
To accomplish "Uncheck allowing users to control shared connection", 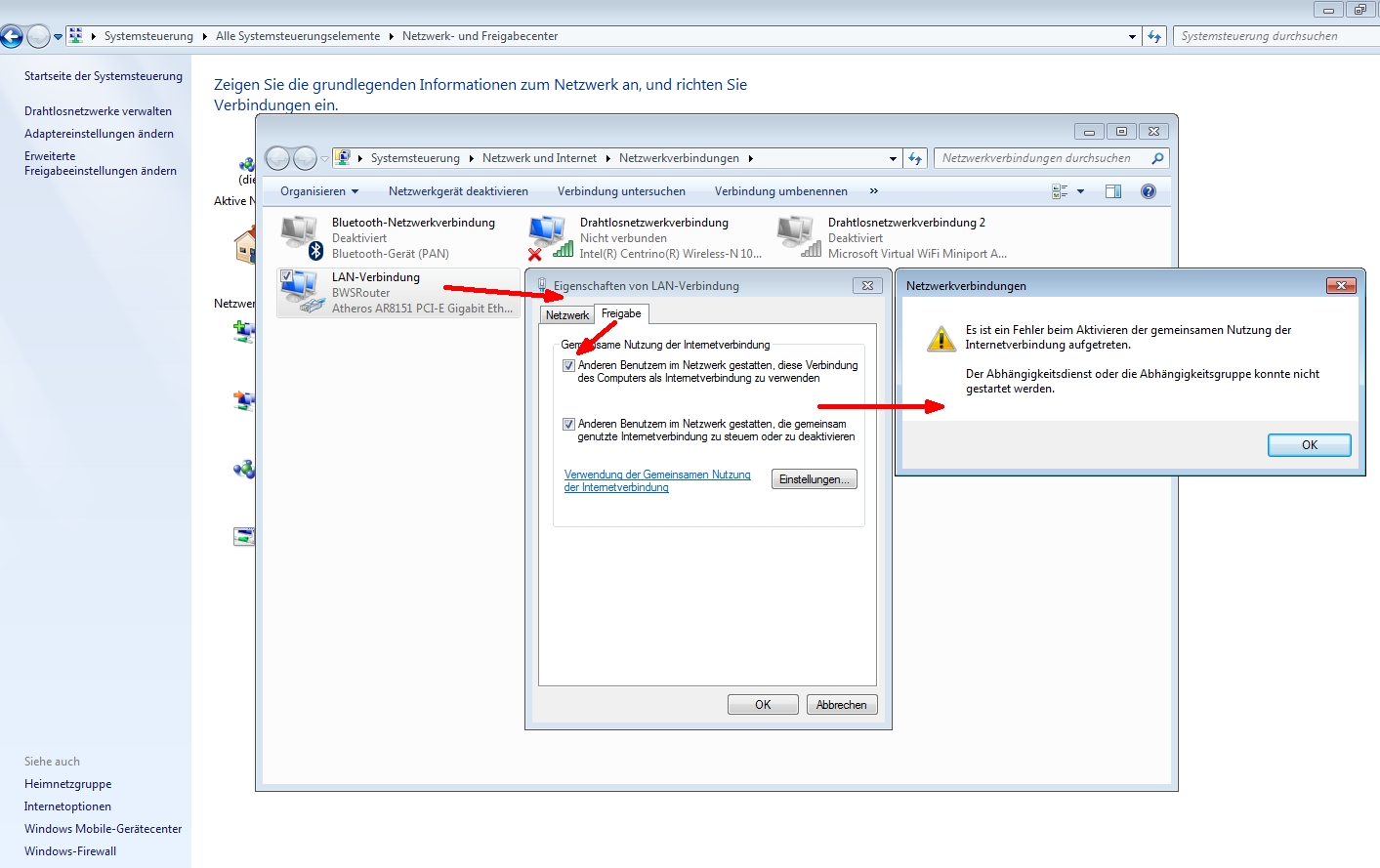I will (x=568, y=425).
